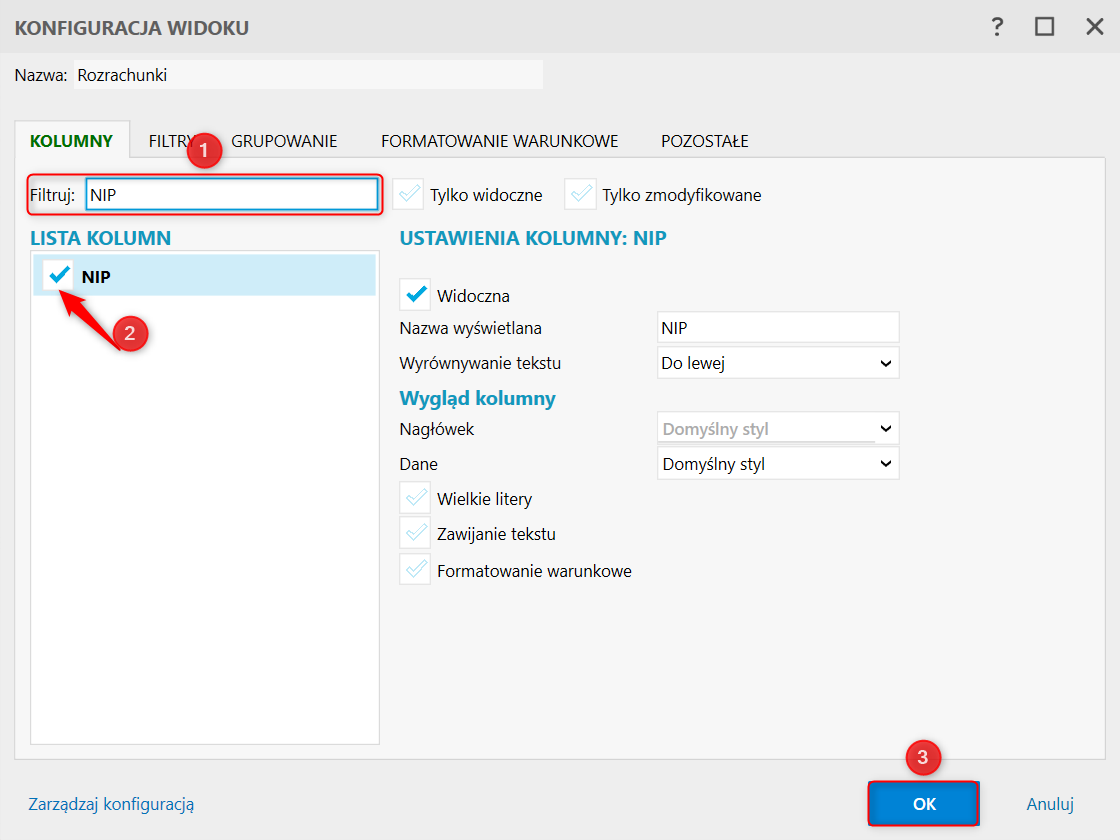The image size is (1120, 840).
Task: Enable Wielkie litery checkbox
Action: [415, 498]
